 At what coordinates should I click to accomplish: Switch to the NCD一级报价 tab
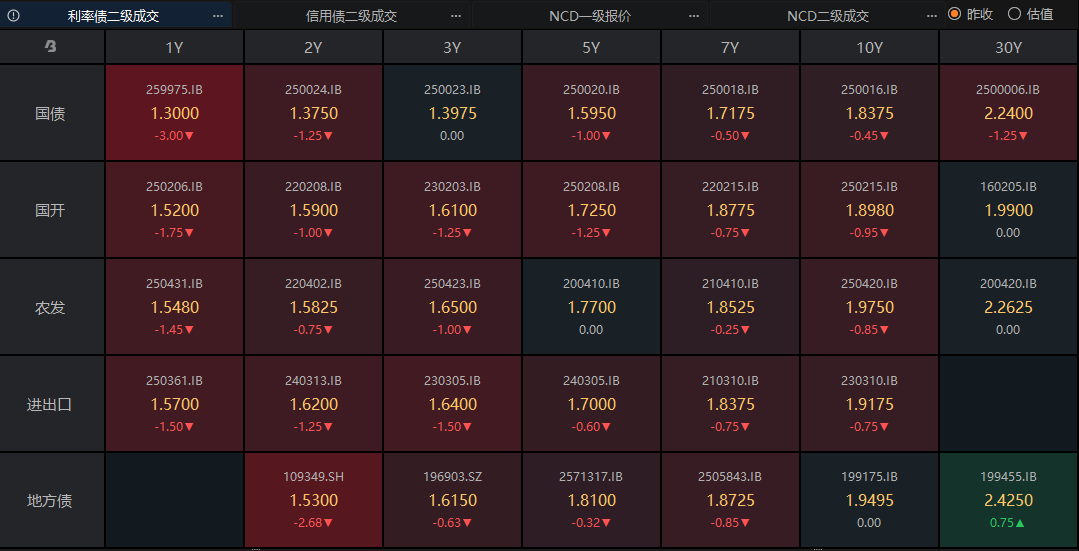pyautogui.click(x=590, y=15)
